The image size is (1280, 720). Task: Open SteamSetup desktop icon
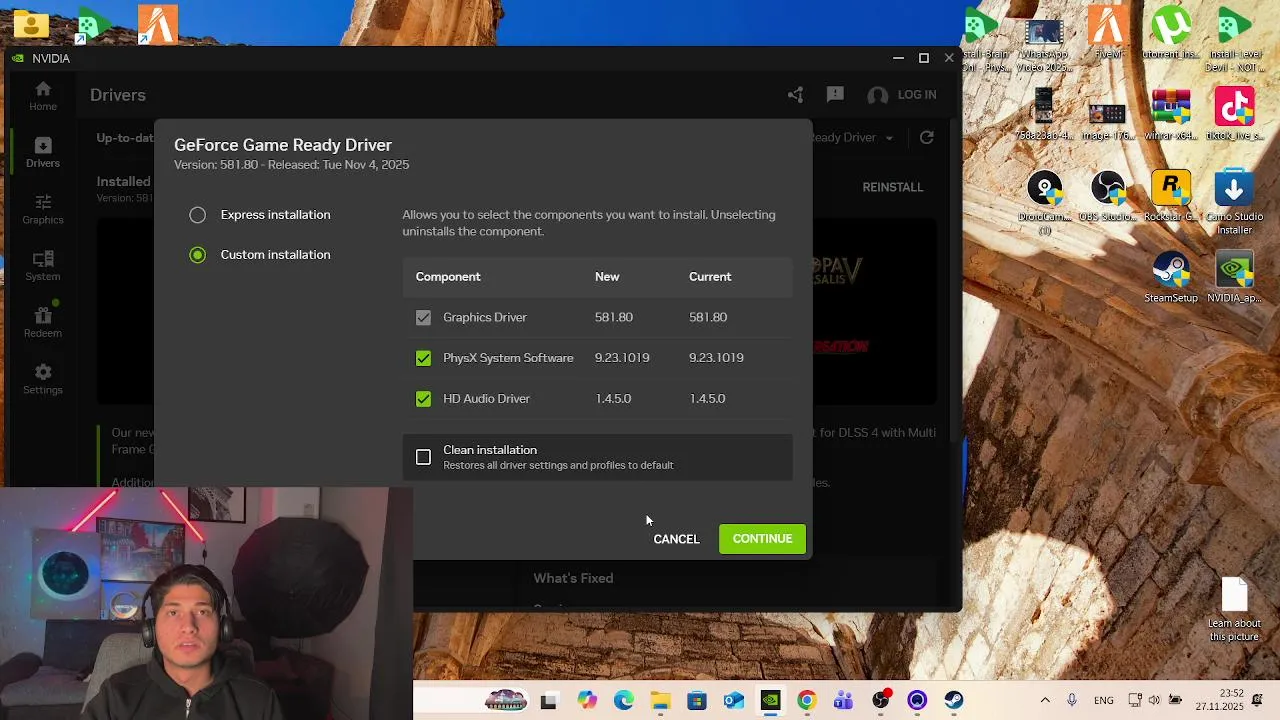click(x=1170, y=278)
